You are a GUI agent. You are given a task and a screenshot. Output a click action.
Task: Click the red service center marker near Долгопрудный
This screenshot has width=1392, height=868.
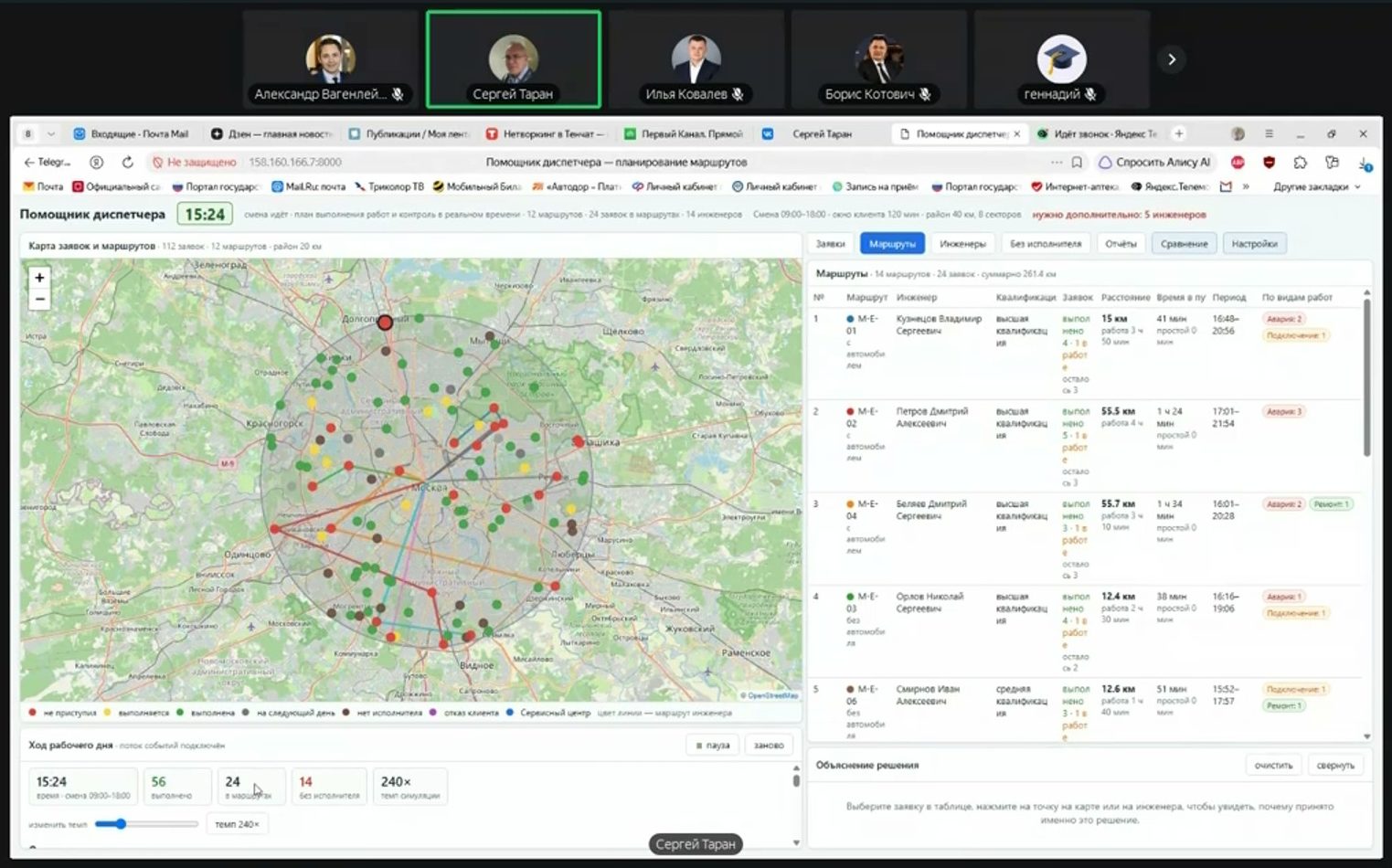tap(385, 323)
